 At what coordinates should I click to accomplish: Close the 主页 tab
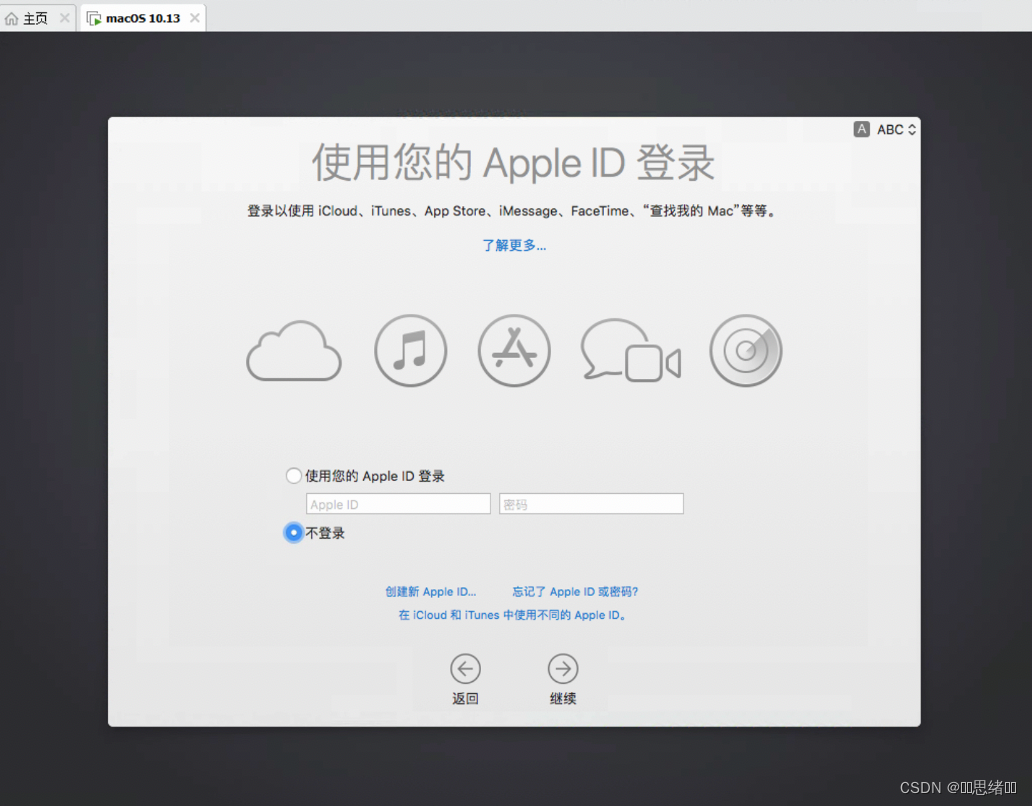[64, 18]
